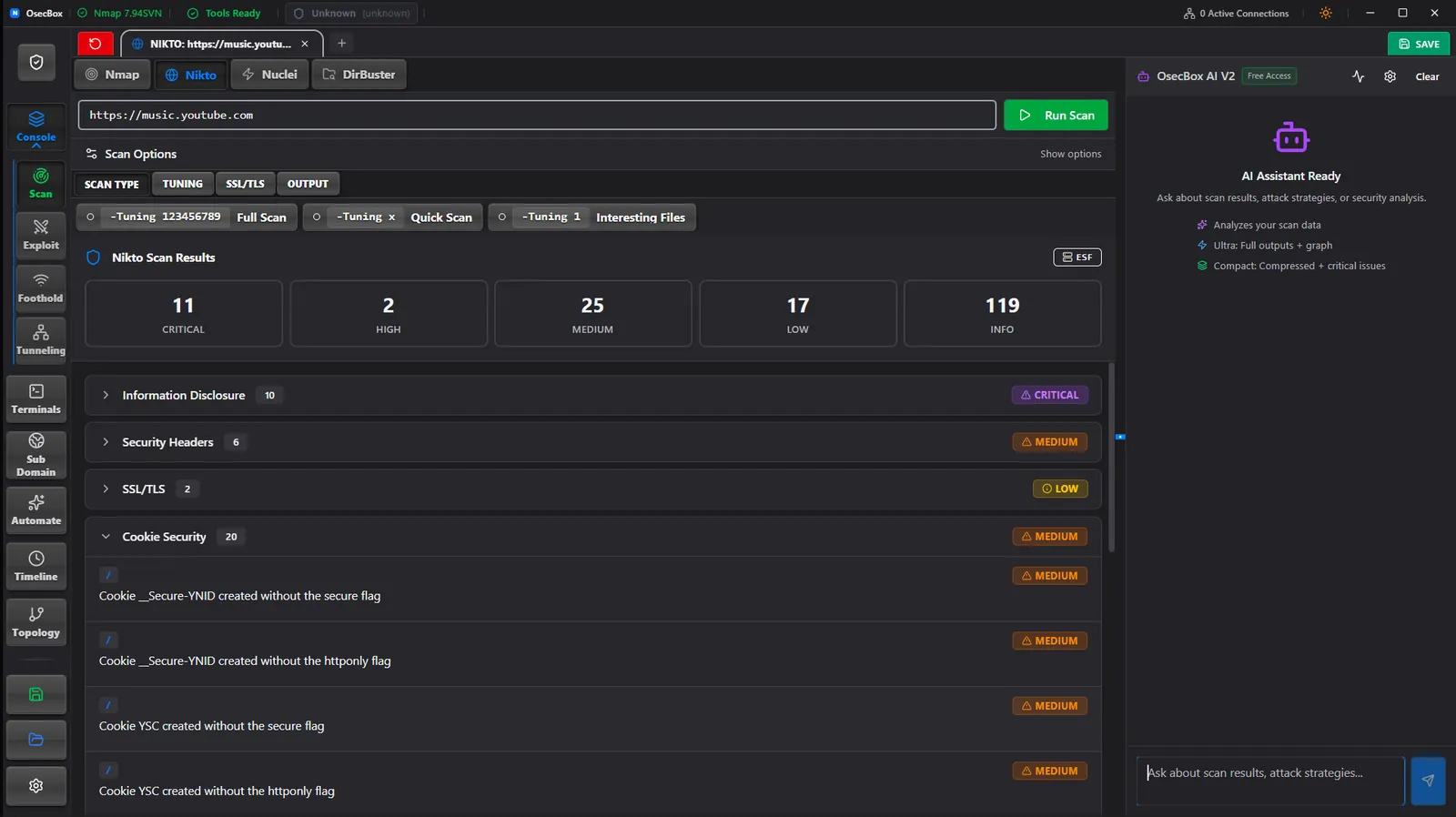The height and width of the screenshot is (817, 1456).
Task: Switch to the DirBuster tool tab
Action: coord(359,75)
